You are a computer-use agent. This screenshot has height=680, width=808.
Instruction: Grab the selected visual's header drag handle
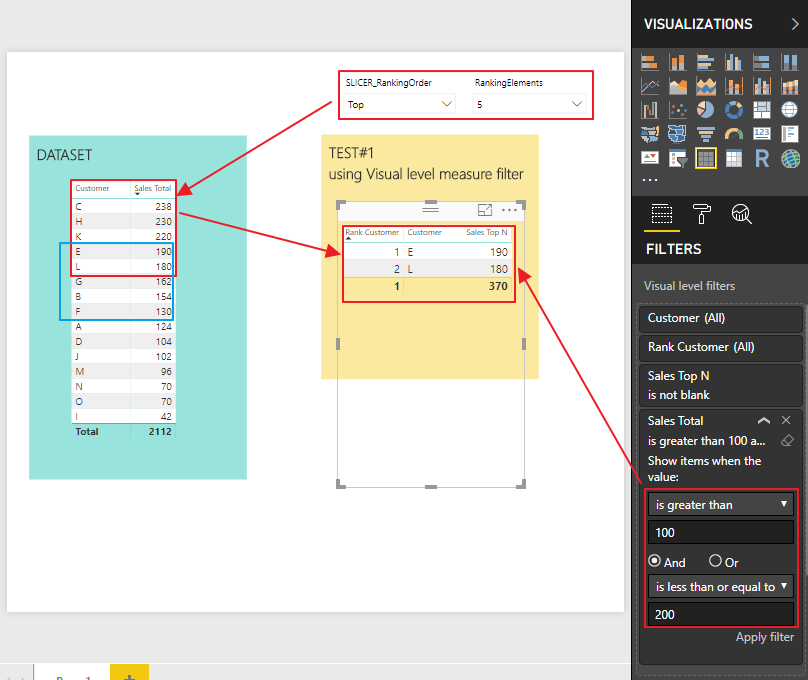[430, 208]
